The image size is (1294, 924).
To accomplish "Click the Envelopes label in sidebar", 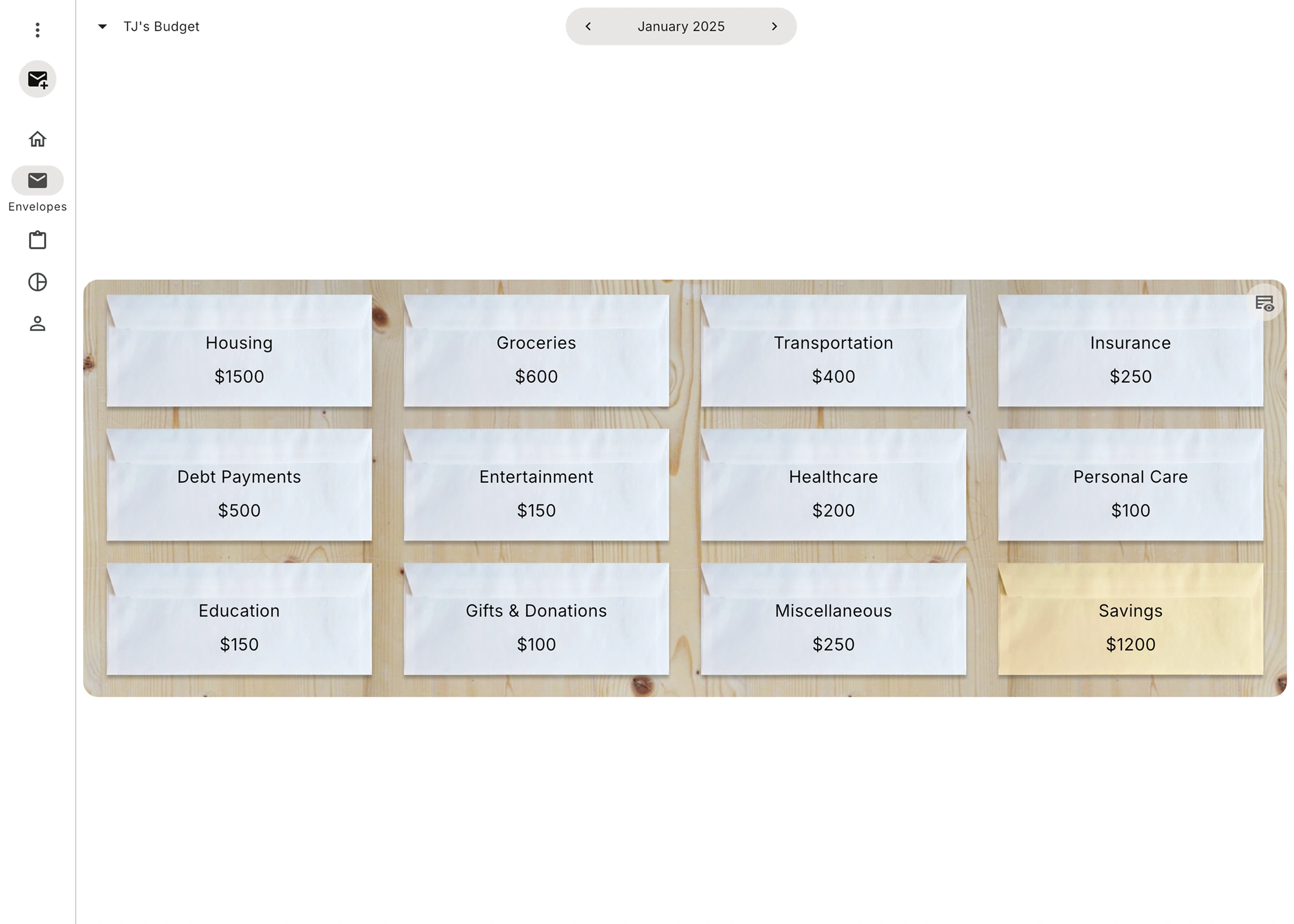I will click(38, 206).
